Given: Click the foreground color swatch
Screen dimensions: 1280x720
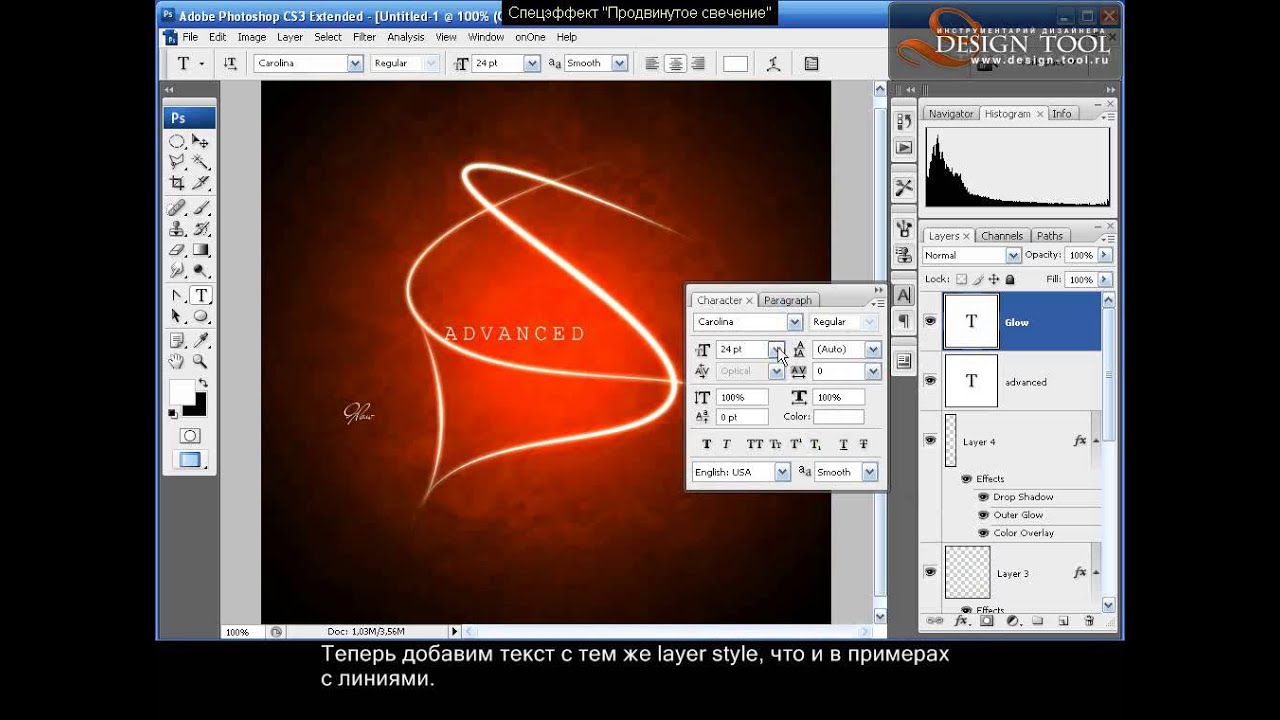Looking at the screenshot, I should point(182,391).
